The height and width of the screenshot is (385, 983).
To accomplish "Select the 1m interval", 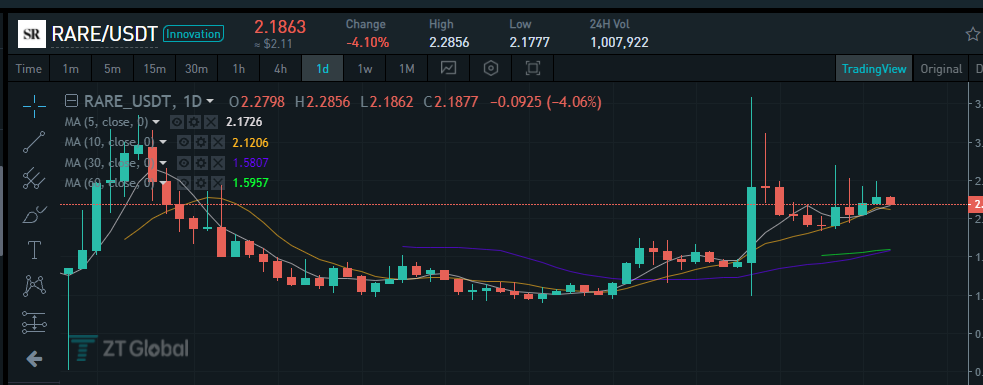I will [70, 68].
